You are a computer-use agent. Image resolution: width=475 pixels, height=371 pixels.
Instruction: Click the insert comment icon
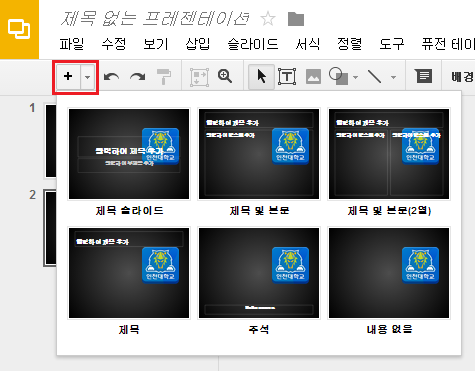[x=423, y=76]
